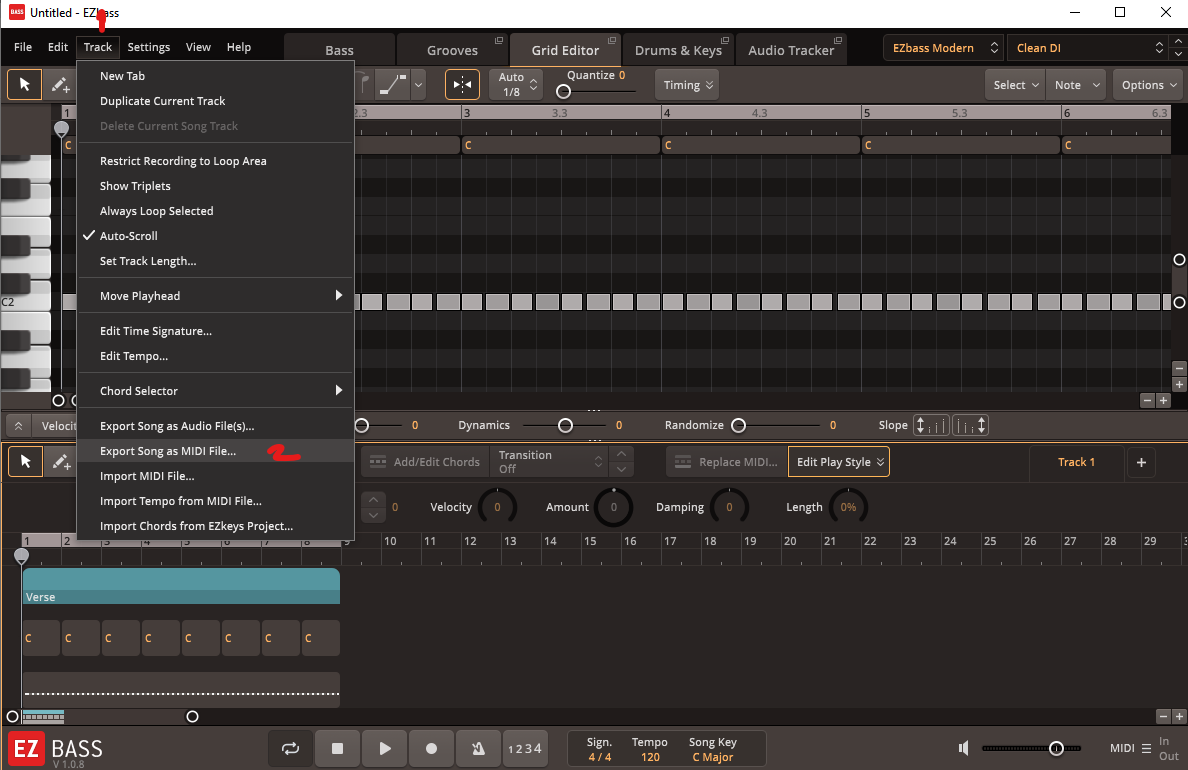
Task: Toggle the metronome
Action: point(479,749)
